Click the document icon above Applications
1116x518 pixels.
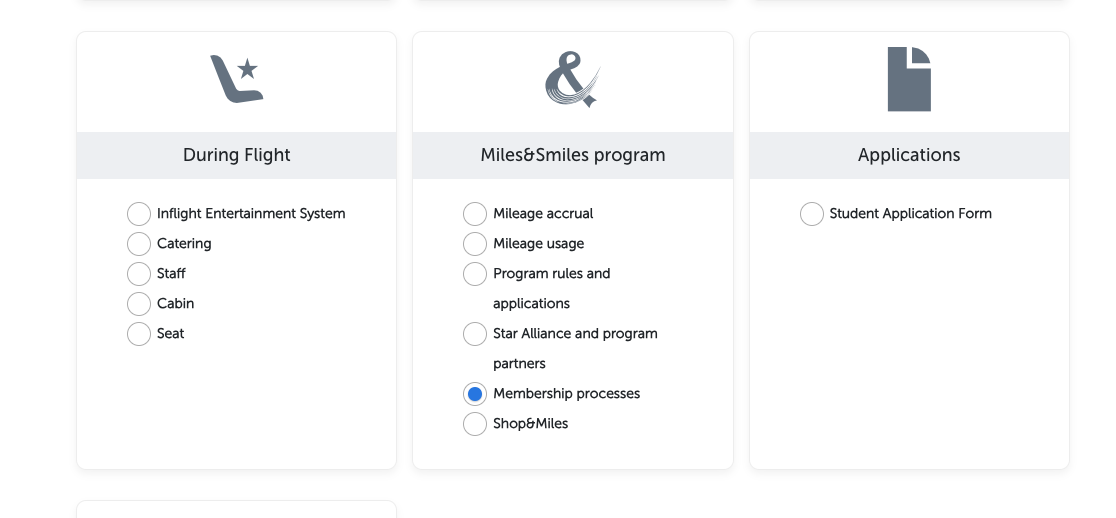909,79
